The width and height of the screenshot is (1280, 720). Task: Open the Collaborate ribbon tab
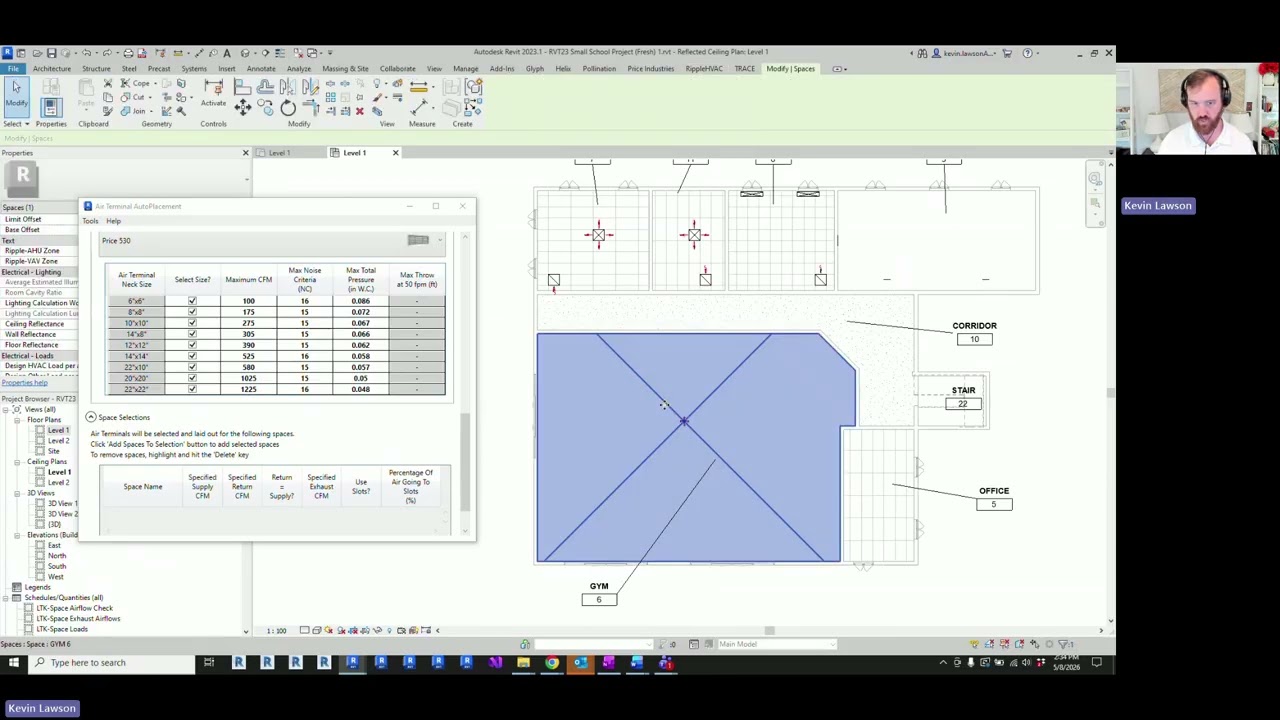(x=397, y=69)
